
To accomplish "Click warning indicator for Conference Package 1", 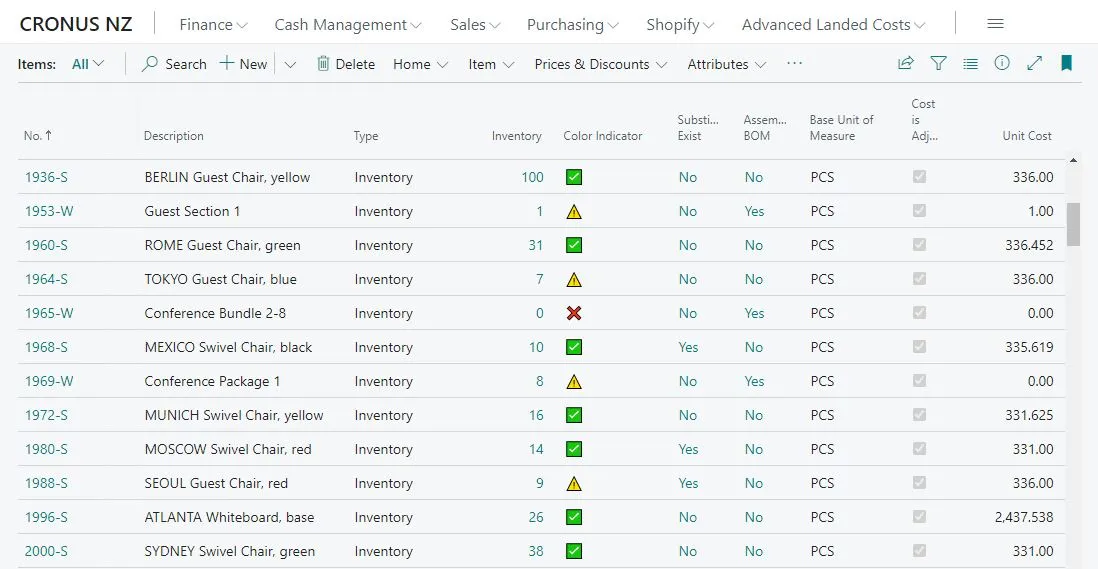I will click(x=574, y=381).
